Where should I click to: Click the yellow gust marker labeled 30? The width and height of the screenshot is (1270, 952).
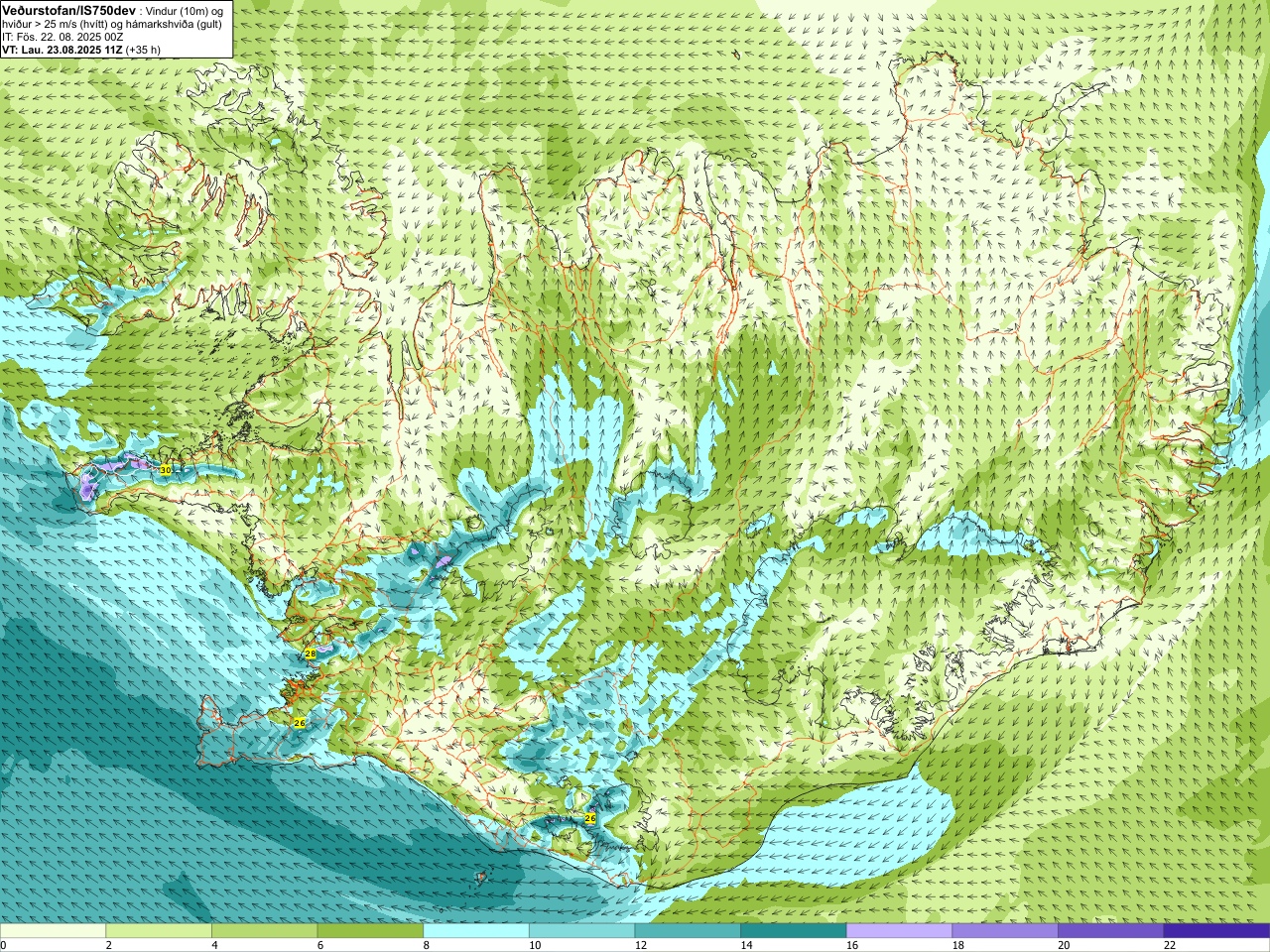[x=166, y=469]
